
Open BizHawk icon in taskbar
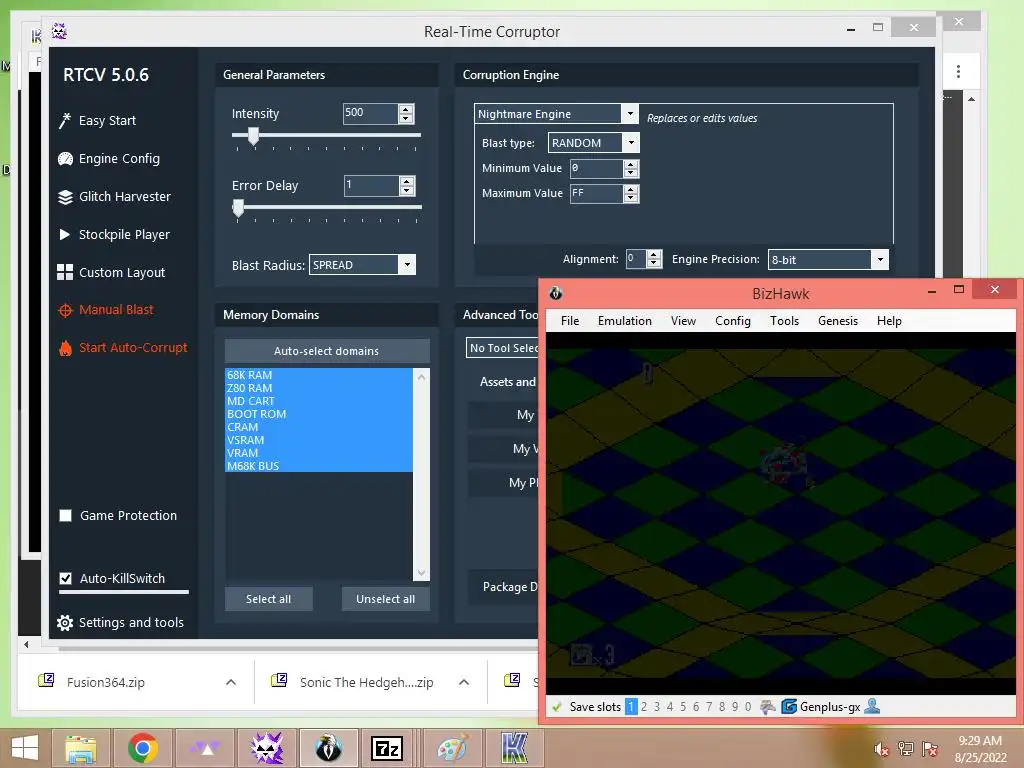tap(329, 748)
